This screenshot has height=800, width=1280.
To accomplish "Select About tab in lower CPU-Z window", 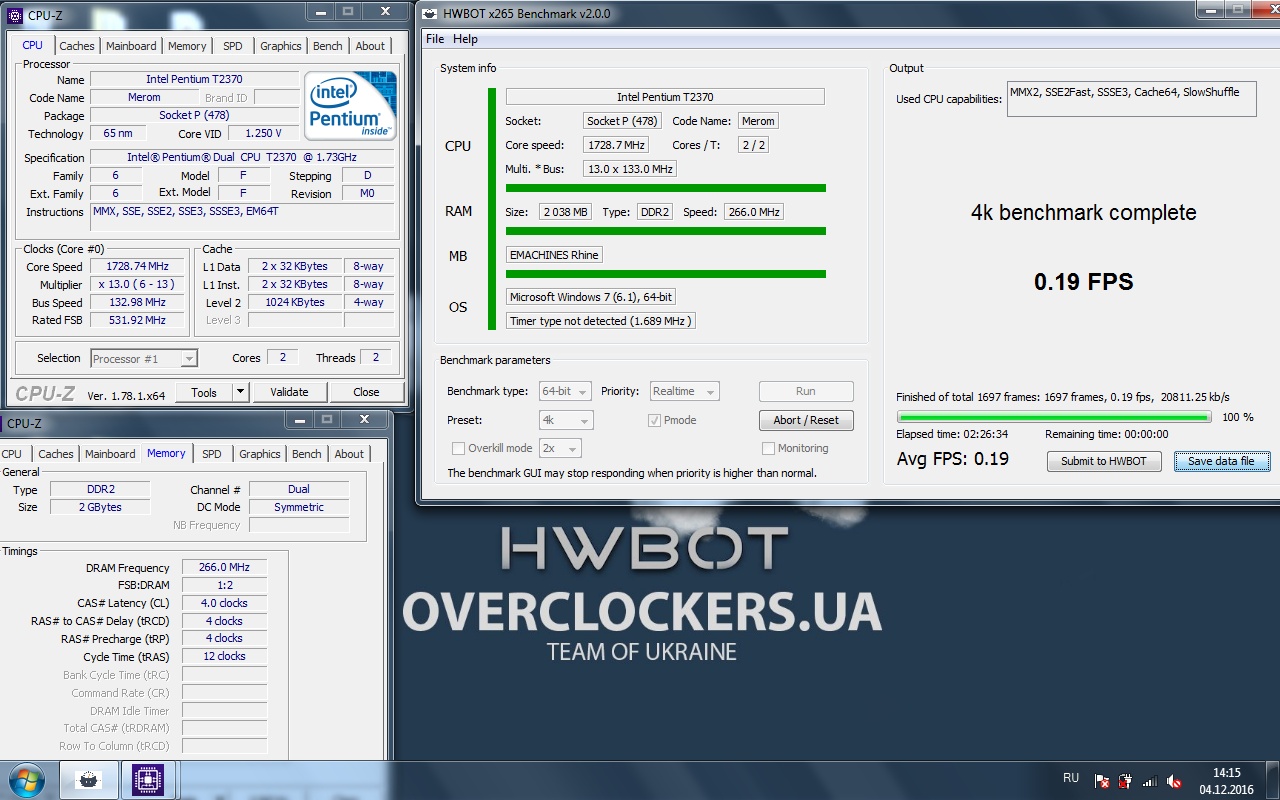I will pyautogui.click(x=349, y=454).
